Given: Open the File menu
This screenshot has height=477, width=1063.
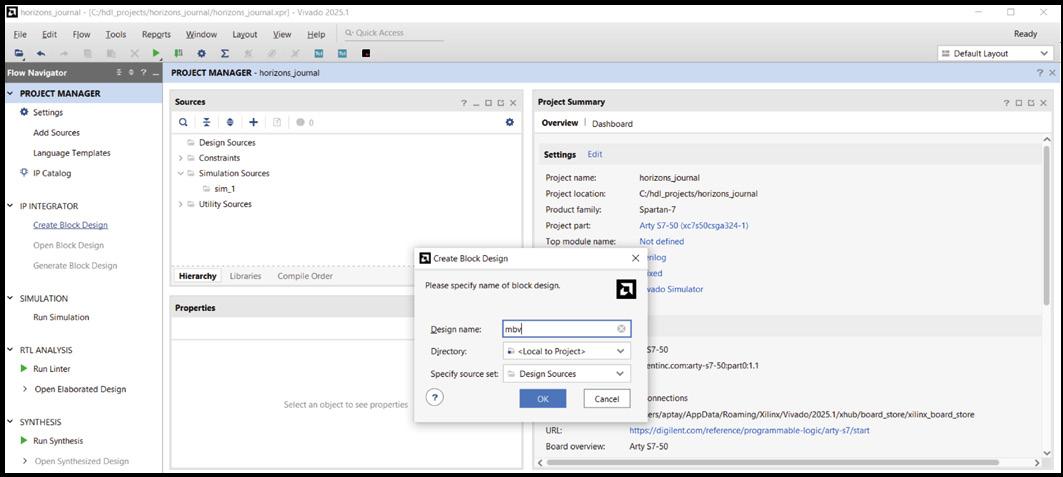Looking at the screenshot, I should (20, 35).
